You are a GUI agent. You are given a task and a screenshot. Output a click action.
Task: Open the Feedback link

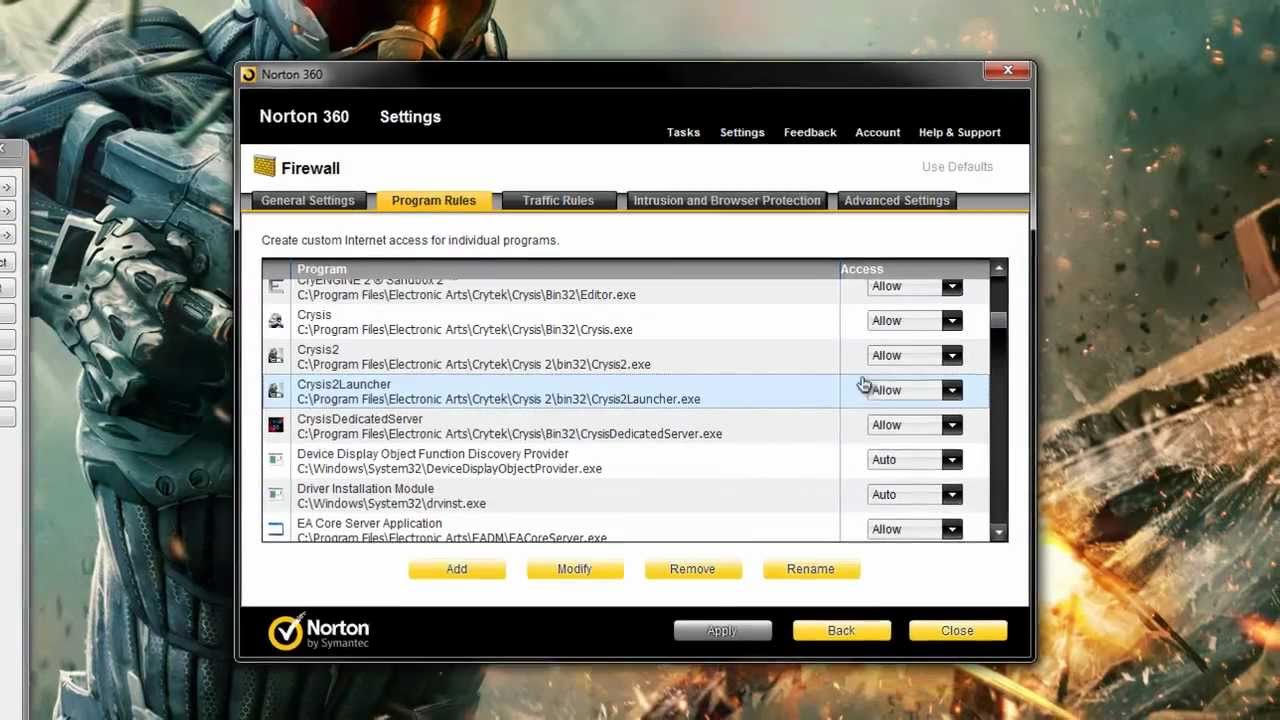[x=810, y=132]
